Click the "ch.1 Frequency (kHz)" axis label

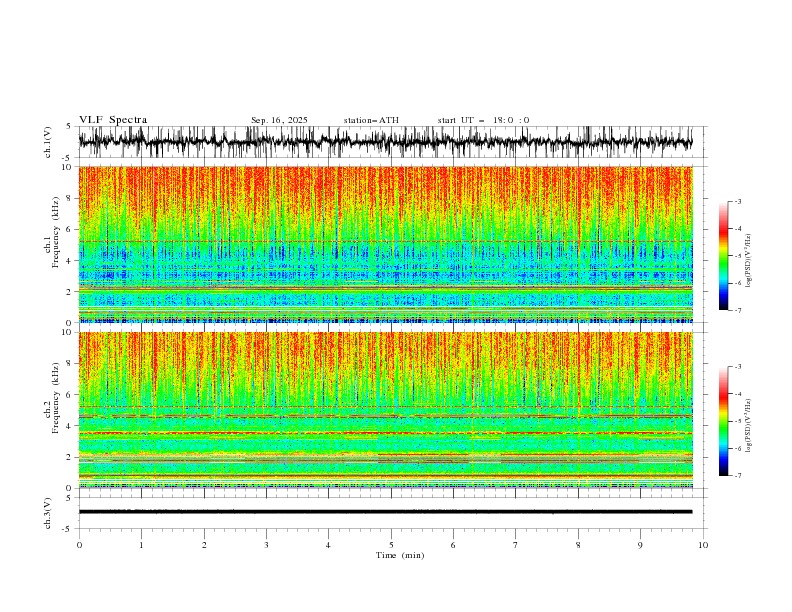tap(52, 231)
